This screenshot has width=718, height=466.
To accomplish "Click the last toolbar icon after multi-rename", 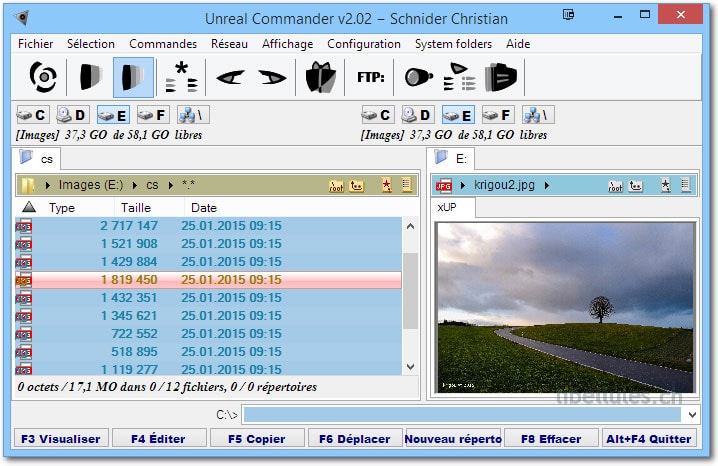I will pyautogui.click(x=501, y=77).
